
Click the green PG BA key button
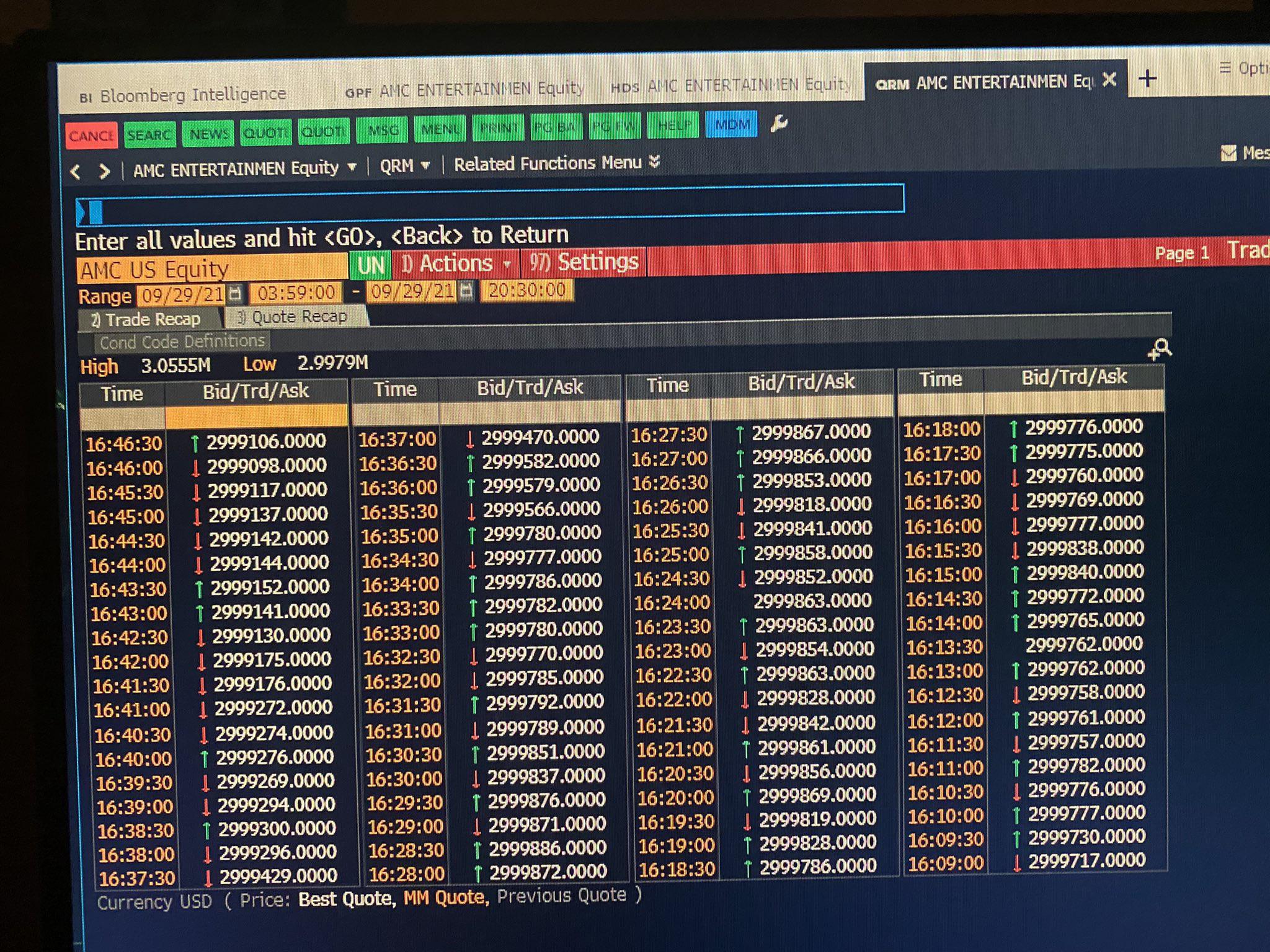point(556,127)
